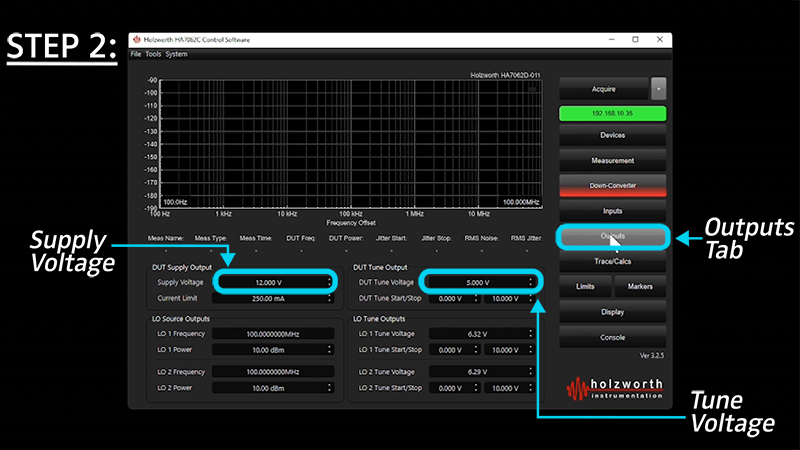Click the Ver 3.2.5 version text
The width and height of the screenshot is (800, 450).
click(x=652, y=356)
